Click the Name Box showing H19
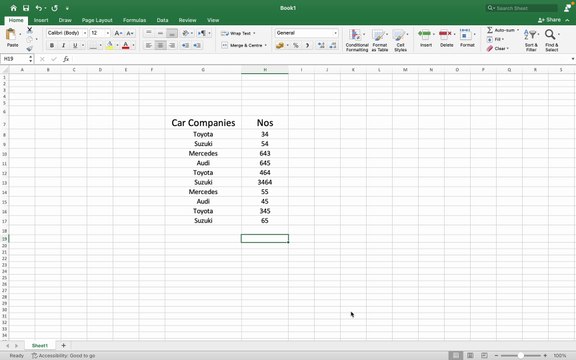The image size is (576, 360). [x=15, y=59]
